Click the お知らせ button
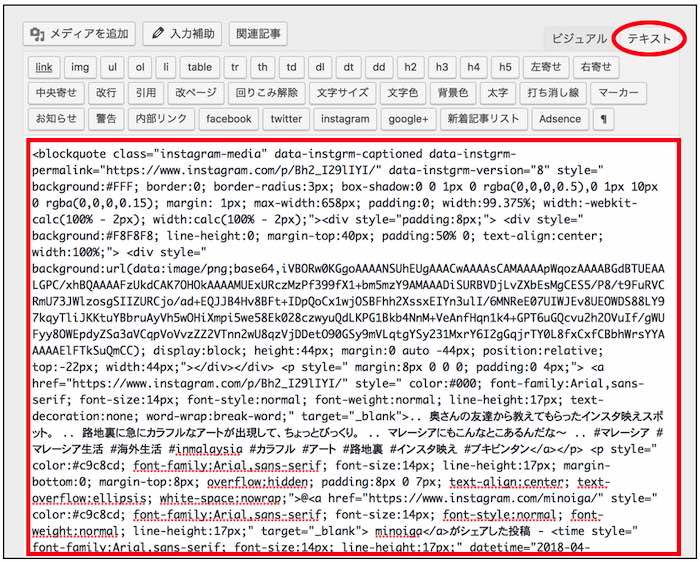 (56, 119)
